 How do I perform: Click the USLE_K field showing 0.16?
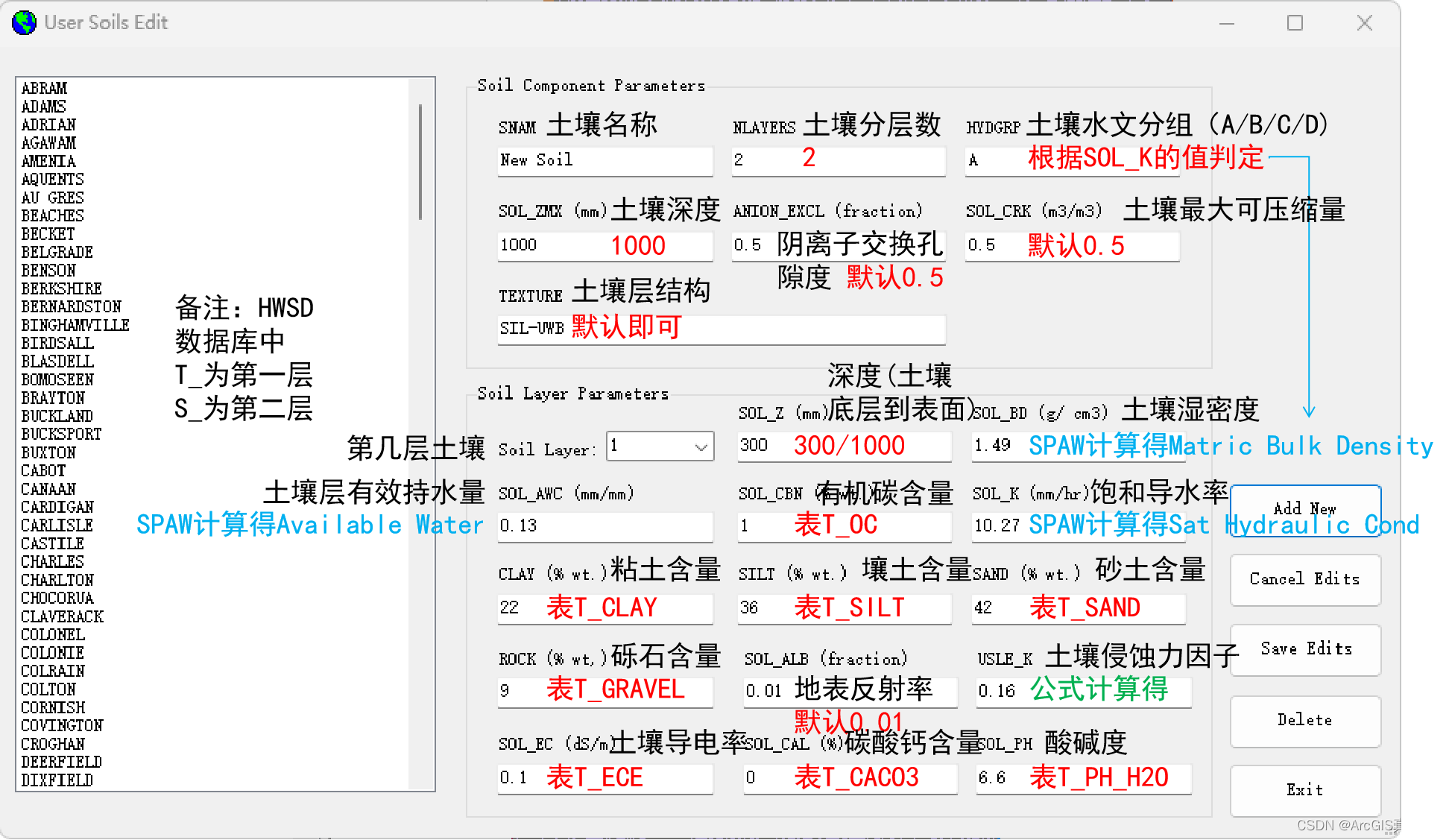[1084, 692]
